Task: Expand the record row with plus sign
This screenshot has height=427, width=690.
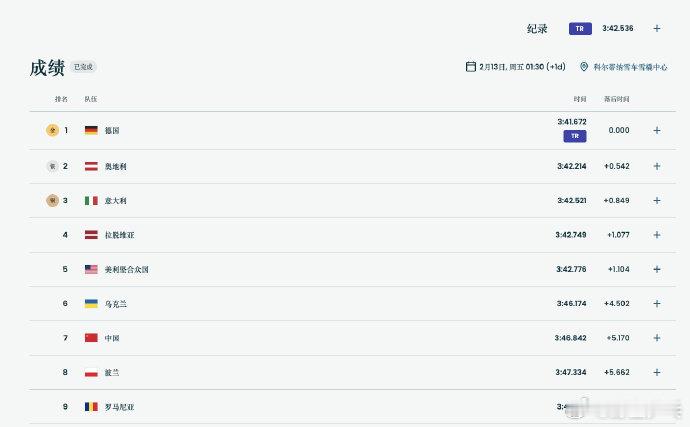Action: 657,29
